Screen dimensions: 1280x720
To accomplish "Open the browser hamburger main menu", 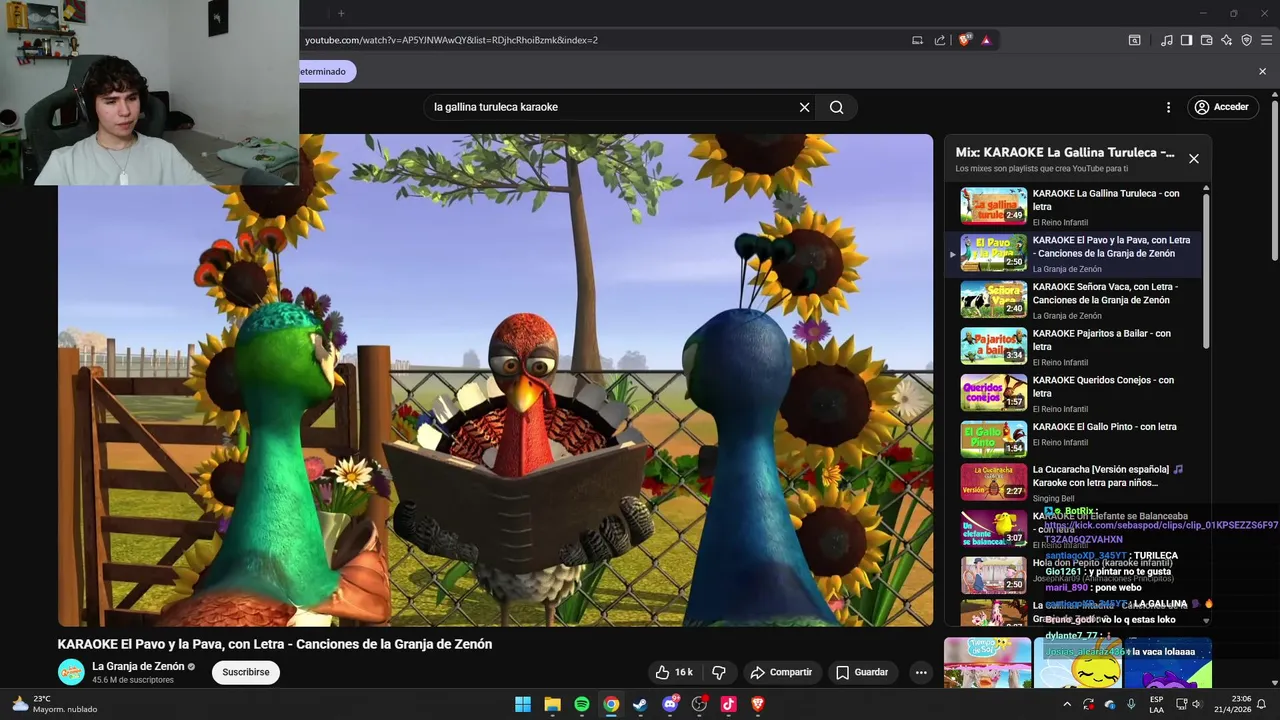I will 1266,40.
